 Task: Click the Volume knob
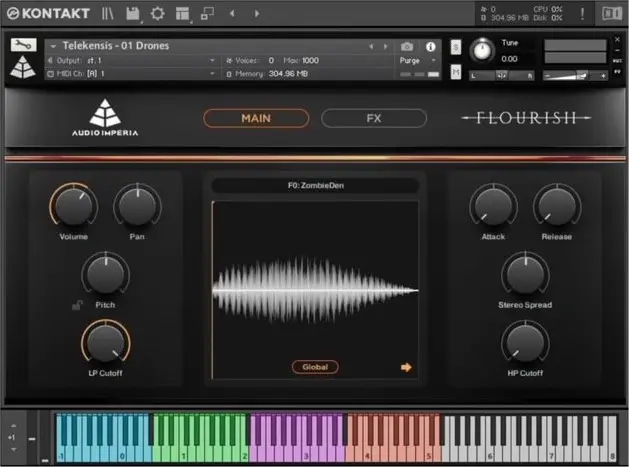pos(73,206)
